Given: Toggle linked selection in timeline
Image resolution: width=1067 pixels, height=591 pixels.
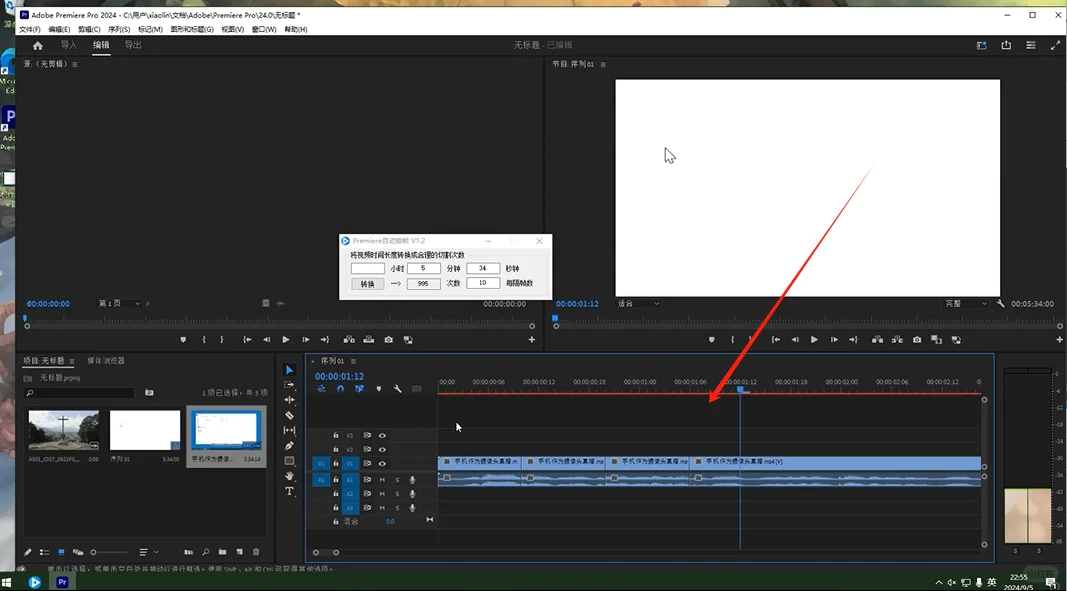Looking at the screenshot, I should (x=359, y=389).
